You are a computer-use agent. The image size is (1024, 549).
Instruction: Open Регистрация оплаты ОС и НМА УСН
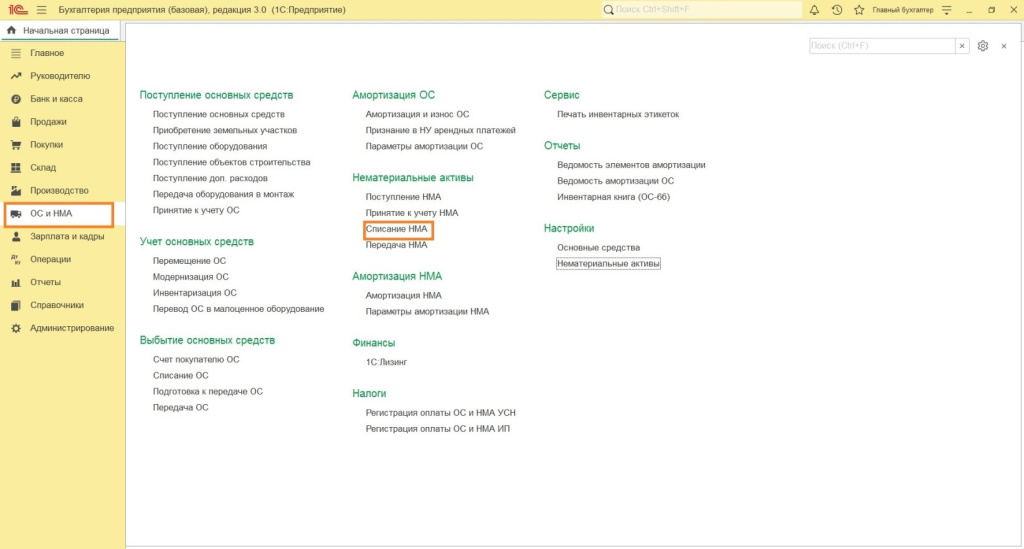click(440, 413)
